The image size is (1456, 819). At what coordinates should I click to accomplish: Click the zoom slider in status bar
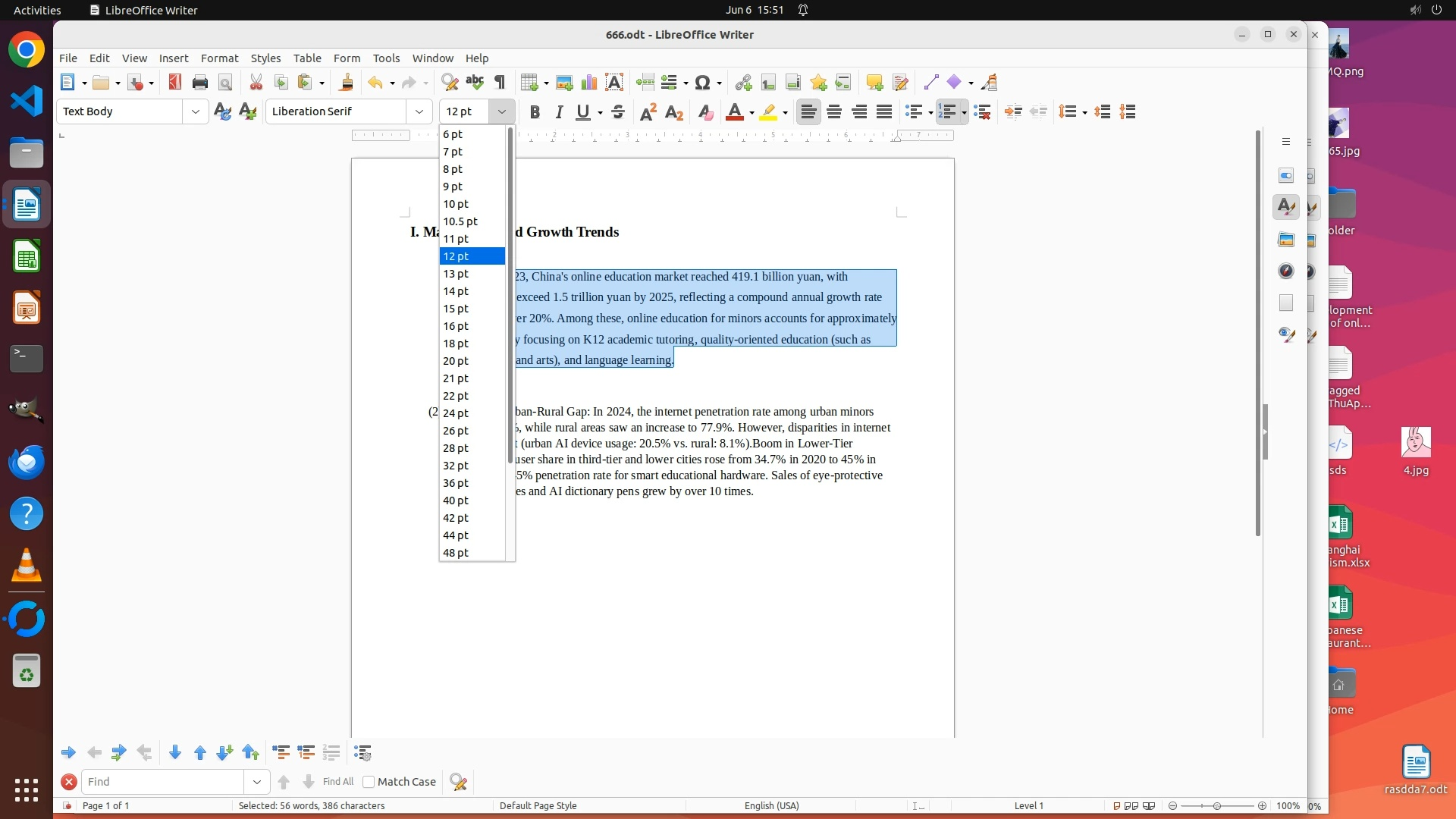click(1216, 806)
